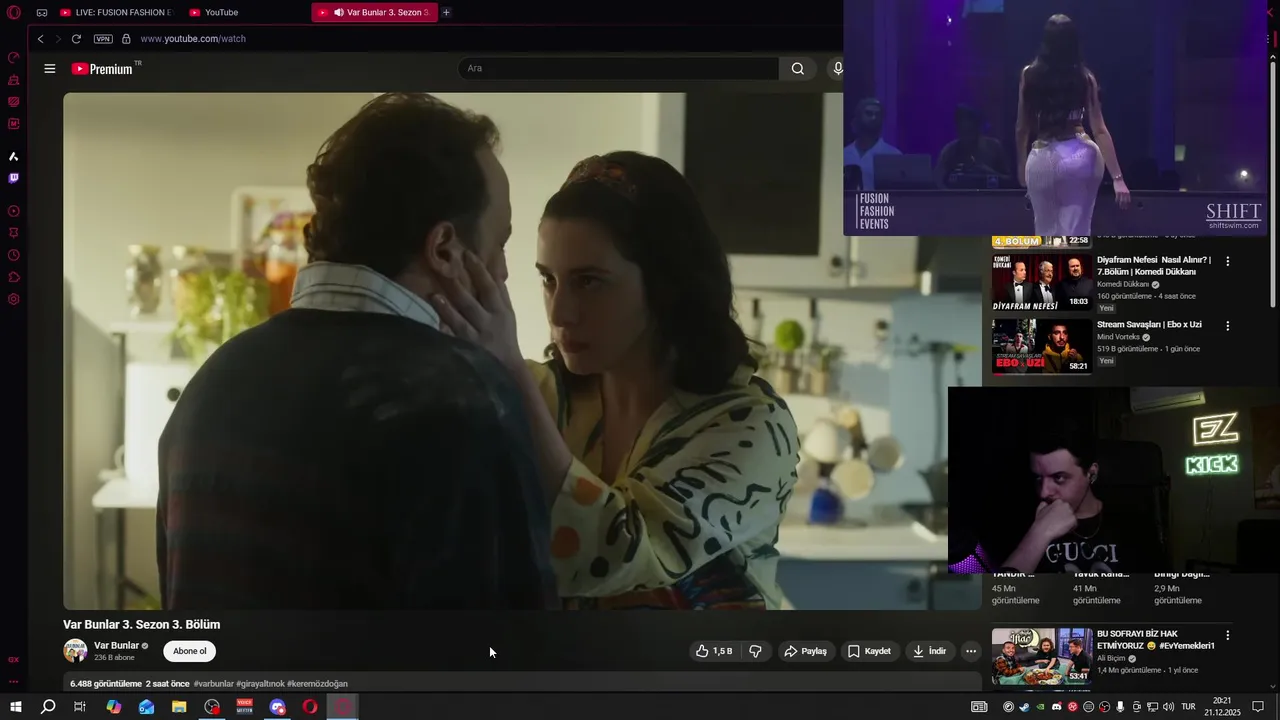
Task: Switch to LIVE: FUSION FASHION tab
Action: 115,12
